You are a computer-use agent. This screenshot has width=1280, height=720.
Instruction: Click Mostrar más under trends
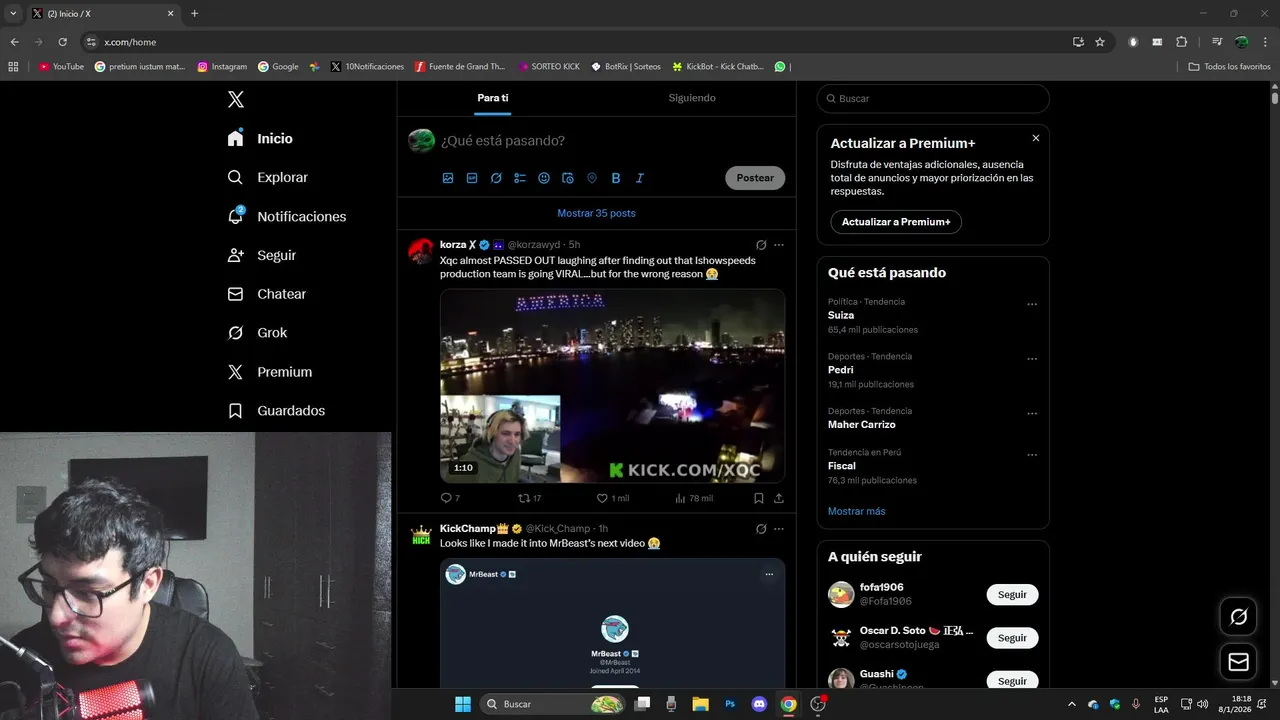(856, 511)
